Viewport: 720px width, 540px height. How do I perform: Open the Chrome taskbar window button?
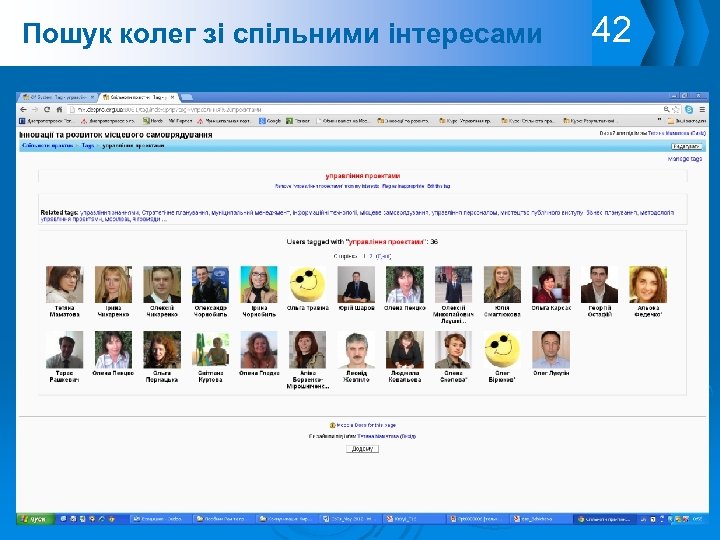605,519
